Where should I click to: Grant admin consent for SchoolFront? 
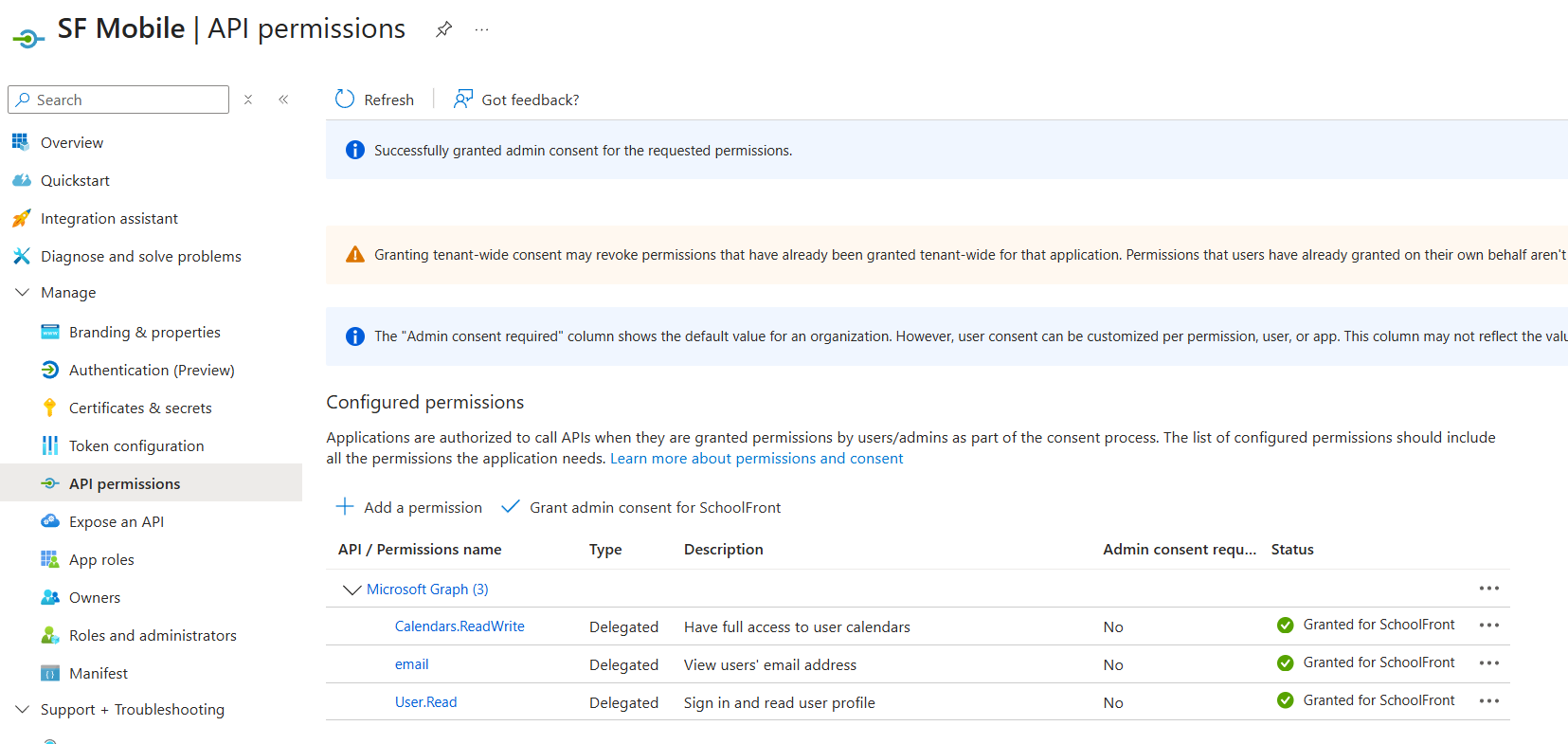click(x=641, y=507)
